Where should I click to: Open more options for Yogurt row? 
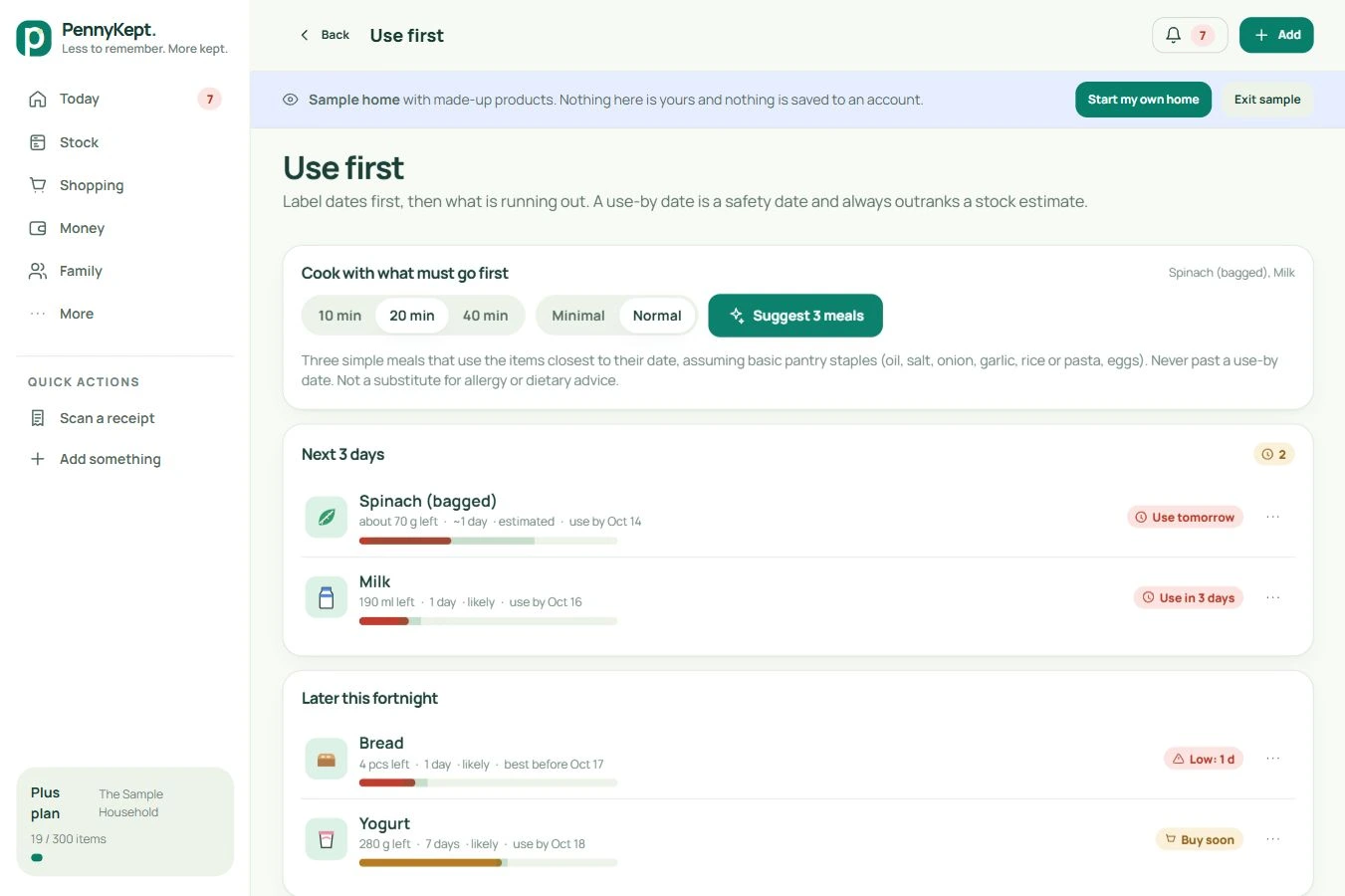pyautogui.click(x=1272, y=839)
